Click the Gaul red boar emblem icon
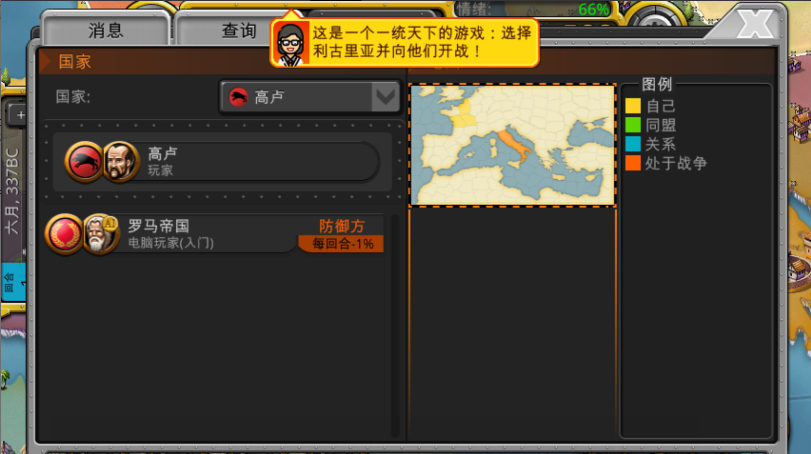The height and width of the screenshot is (454, 811). (x=84, y=161)
